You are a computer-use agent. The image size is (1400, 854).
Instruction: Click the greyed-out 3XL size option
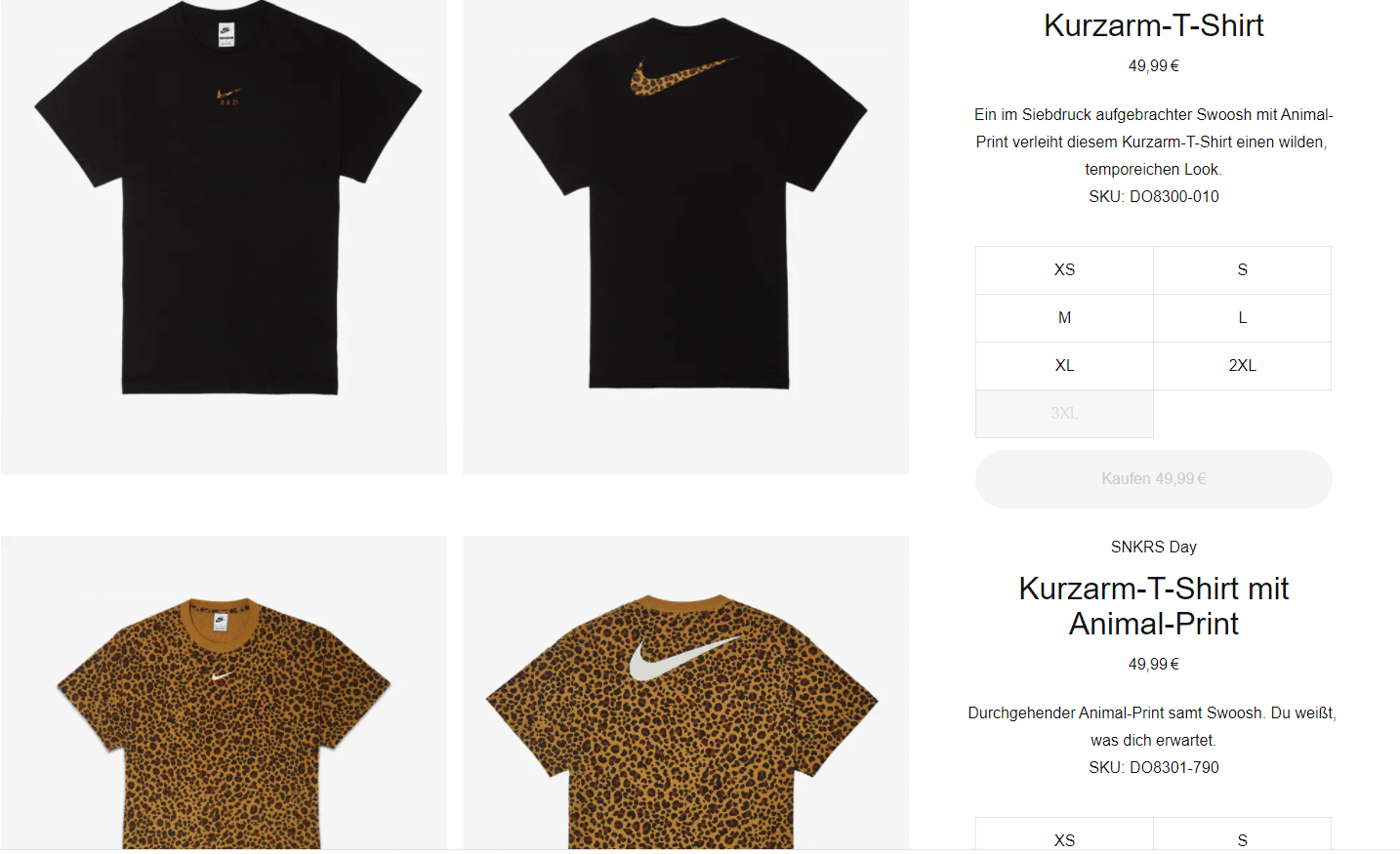click(1064, 414)
